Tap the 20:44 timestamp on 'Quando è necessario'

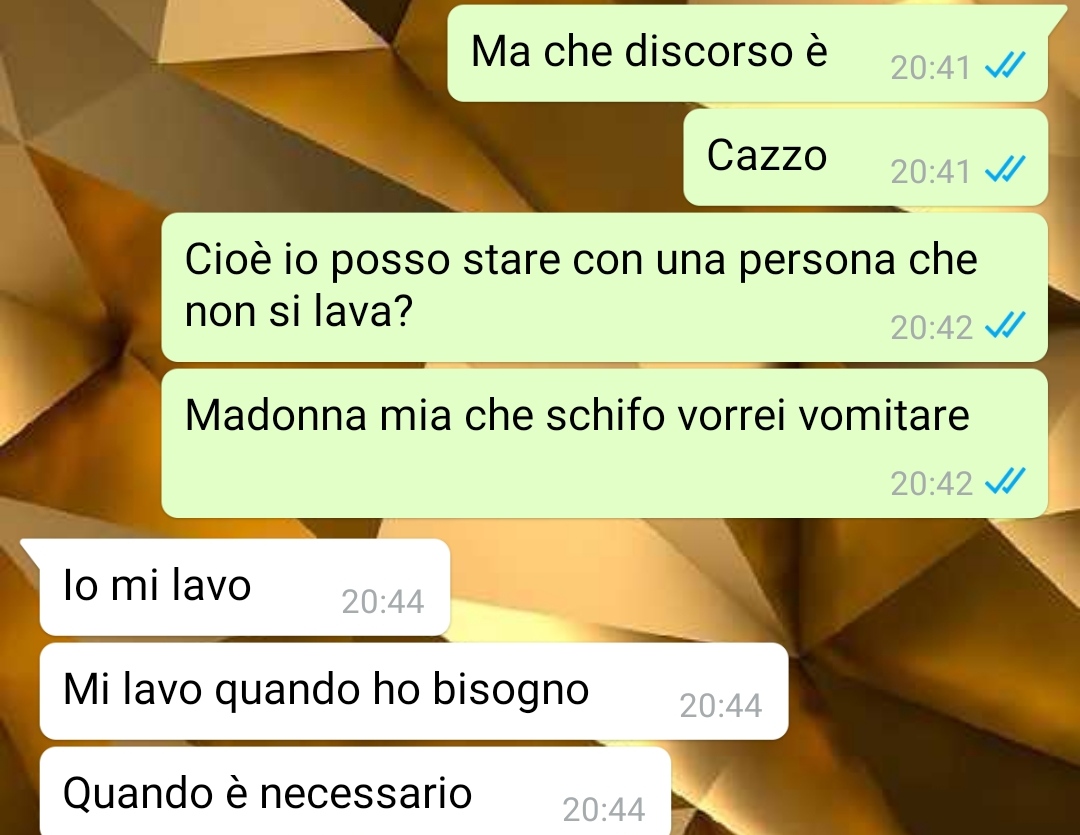point(603,810)
